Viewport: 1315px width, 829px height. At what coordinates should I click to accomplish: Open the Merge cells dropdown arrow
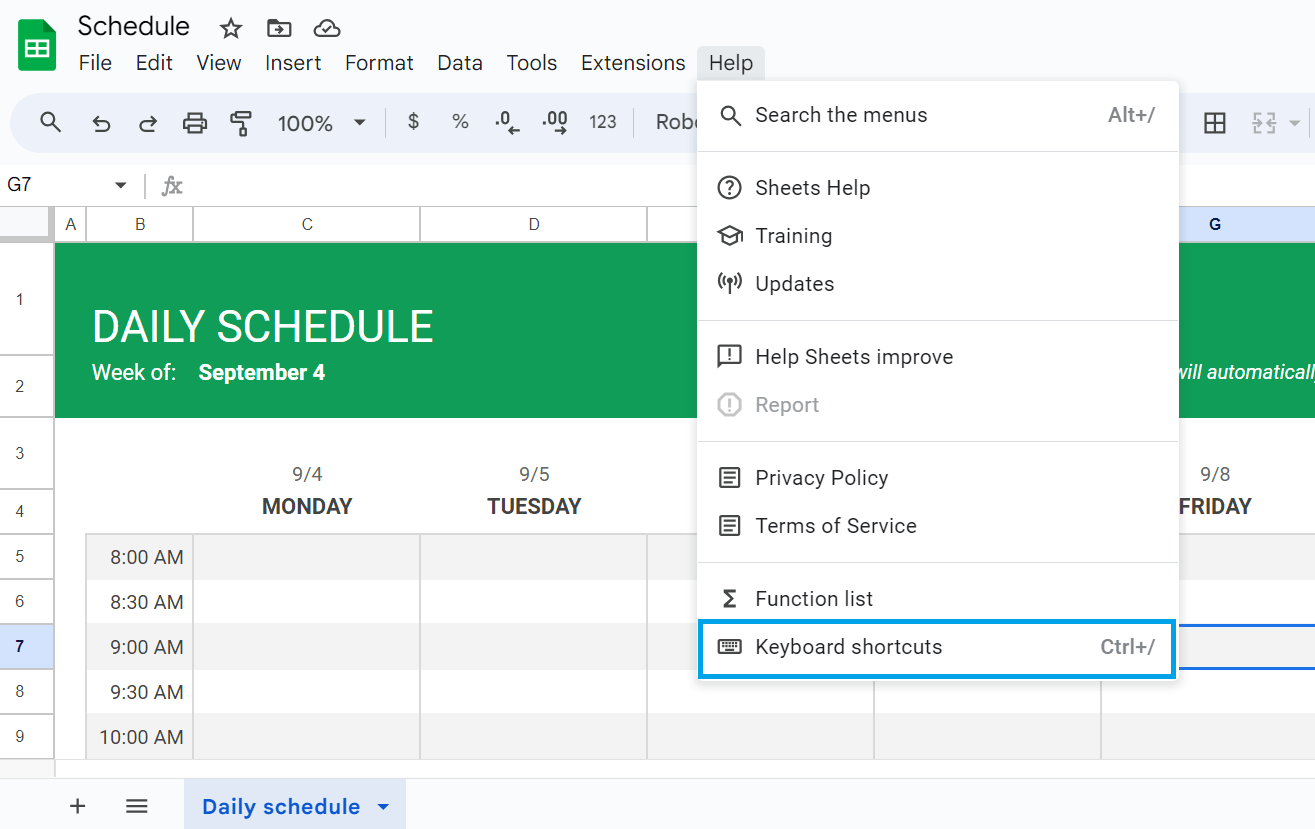(x=1295, y=123)
